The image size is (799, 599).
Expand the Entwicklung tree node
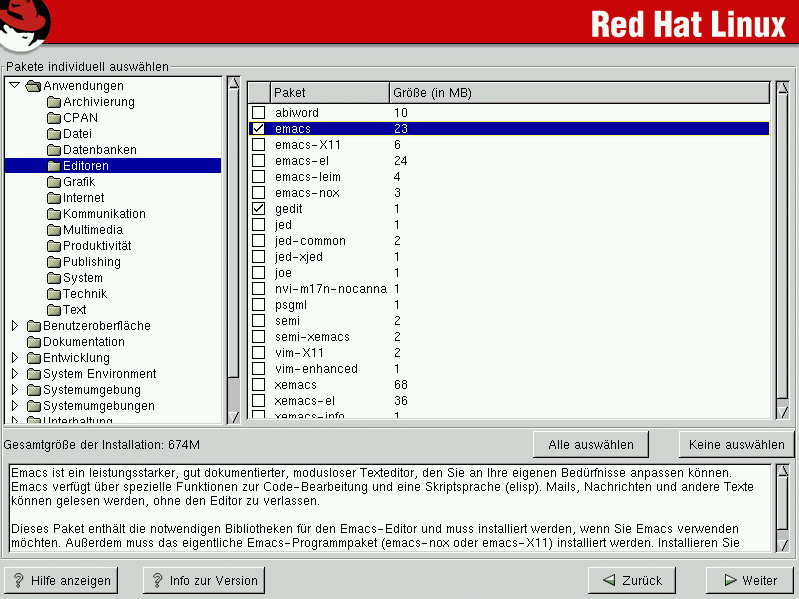14,358
